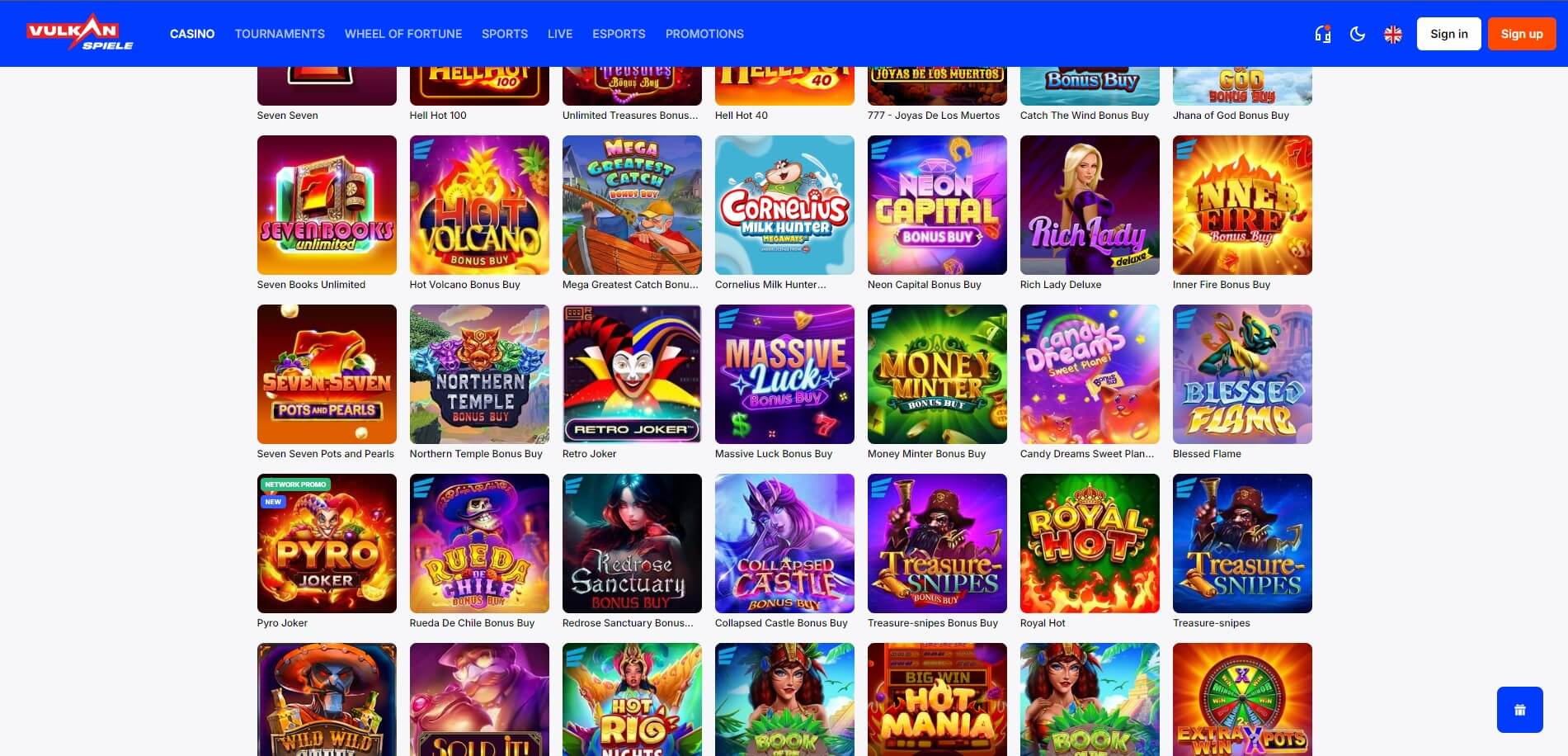Click the blue gift box button

coord(1519,710)
